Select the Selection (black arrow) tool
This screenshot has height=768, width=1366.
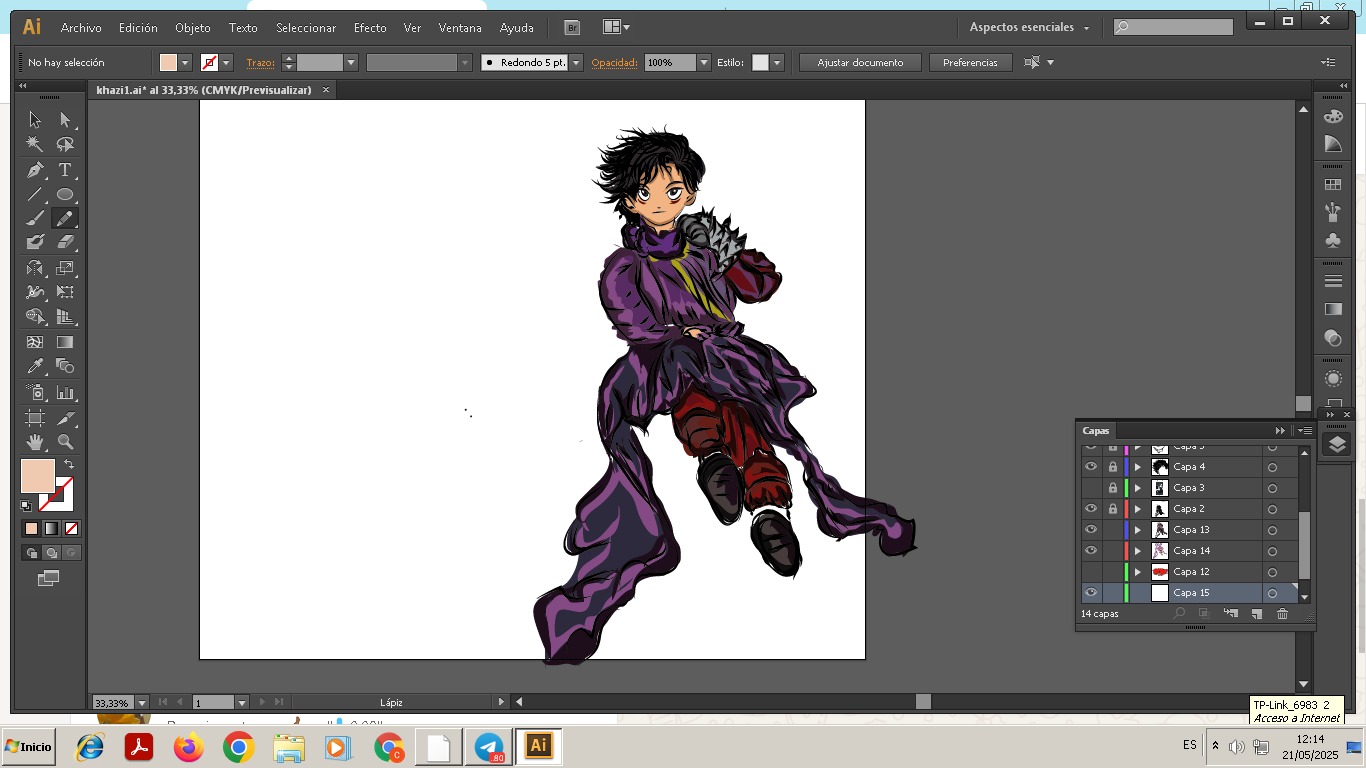click(x=35, y=120)
